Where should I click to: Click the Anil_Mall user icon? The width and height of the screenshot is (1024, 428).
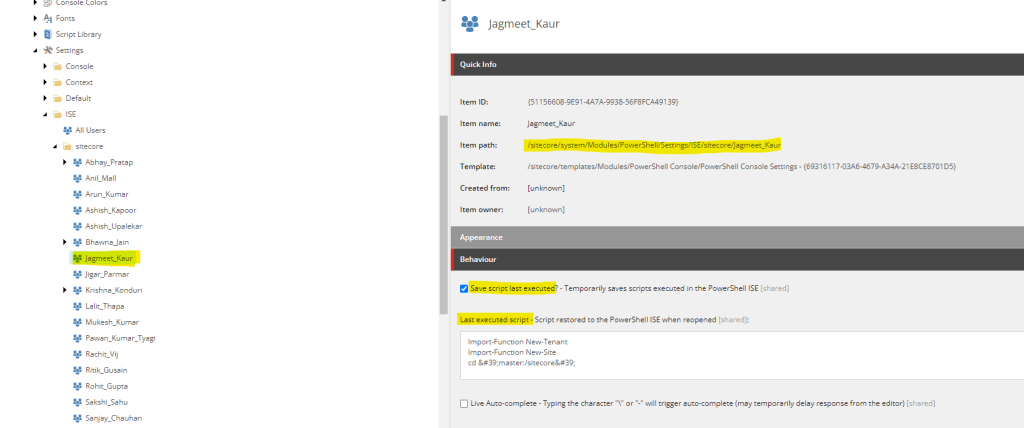[77, 178]
